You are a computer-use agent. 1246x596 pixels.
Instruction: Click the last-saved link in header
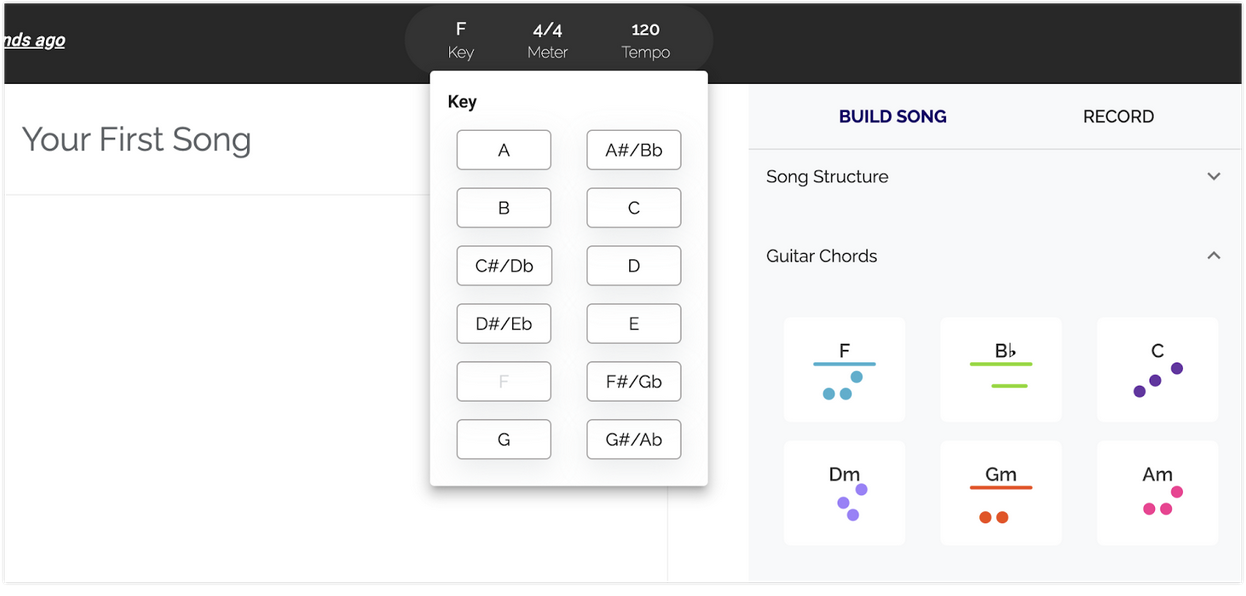click(x=34, y=40)
